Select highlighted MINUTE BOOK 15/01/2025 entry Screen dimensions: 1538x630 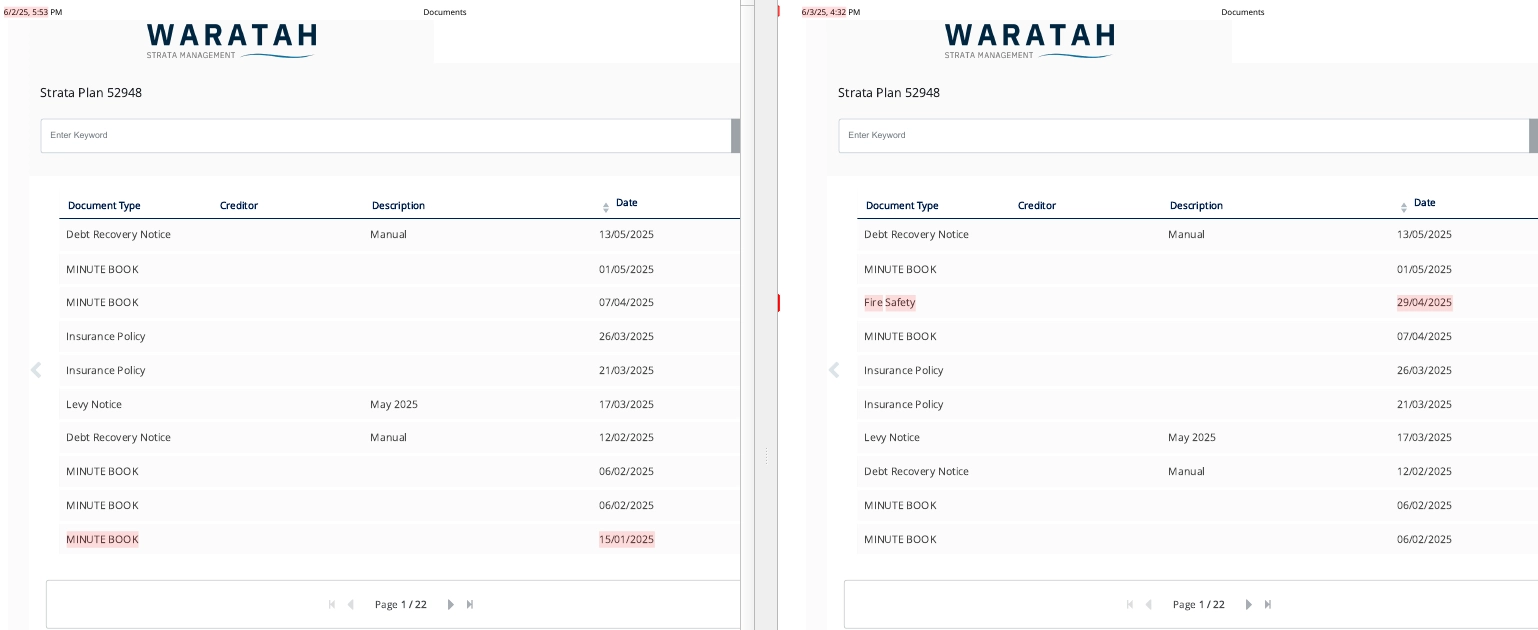[102, 540]
